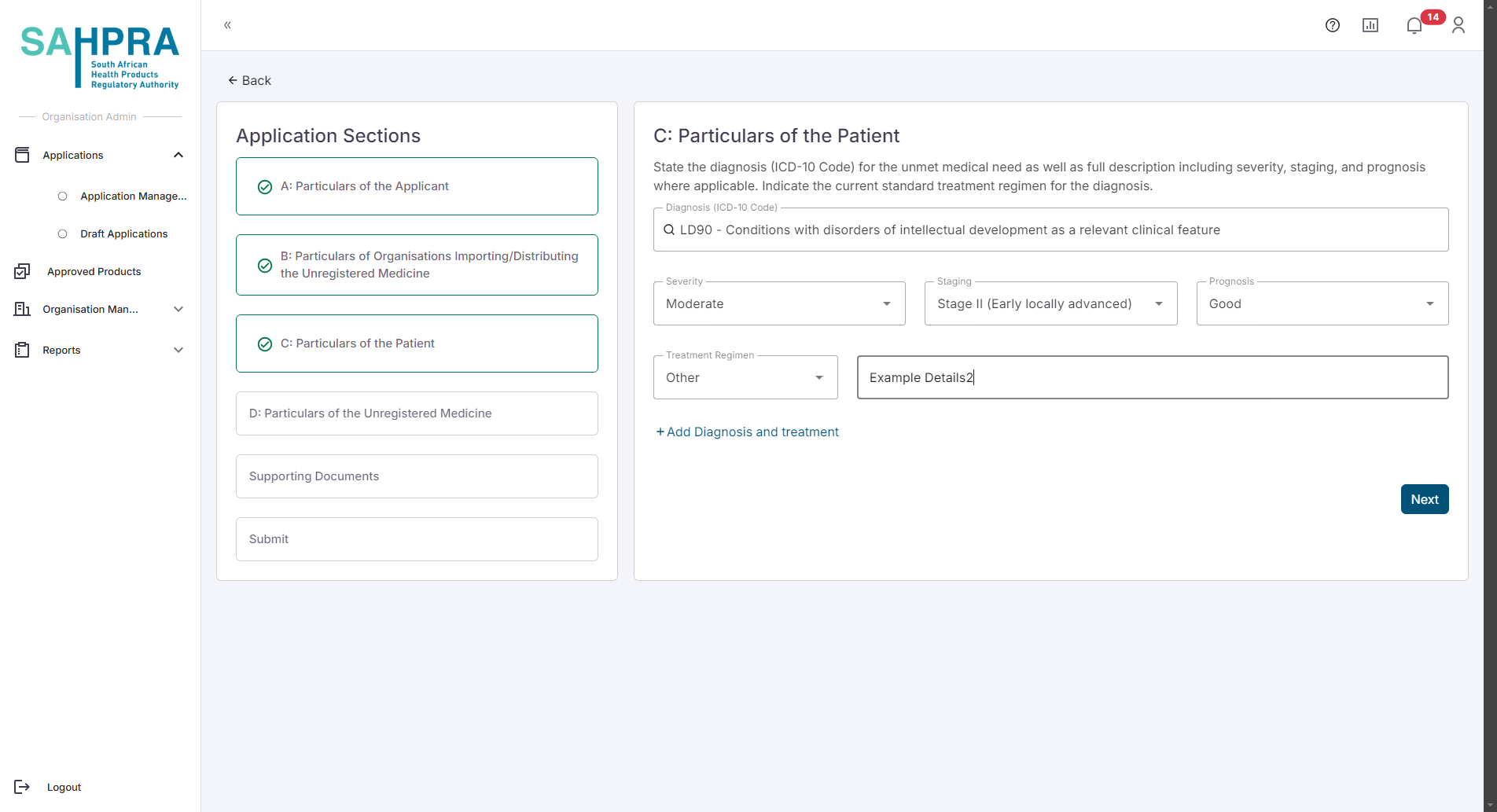Click the user profile icon
This screenshot has width=1497, height=812.
[x=1458, y=25]
